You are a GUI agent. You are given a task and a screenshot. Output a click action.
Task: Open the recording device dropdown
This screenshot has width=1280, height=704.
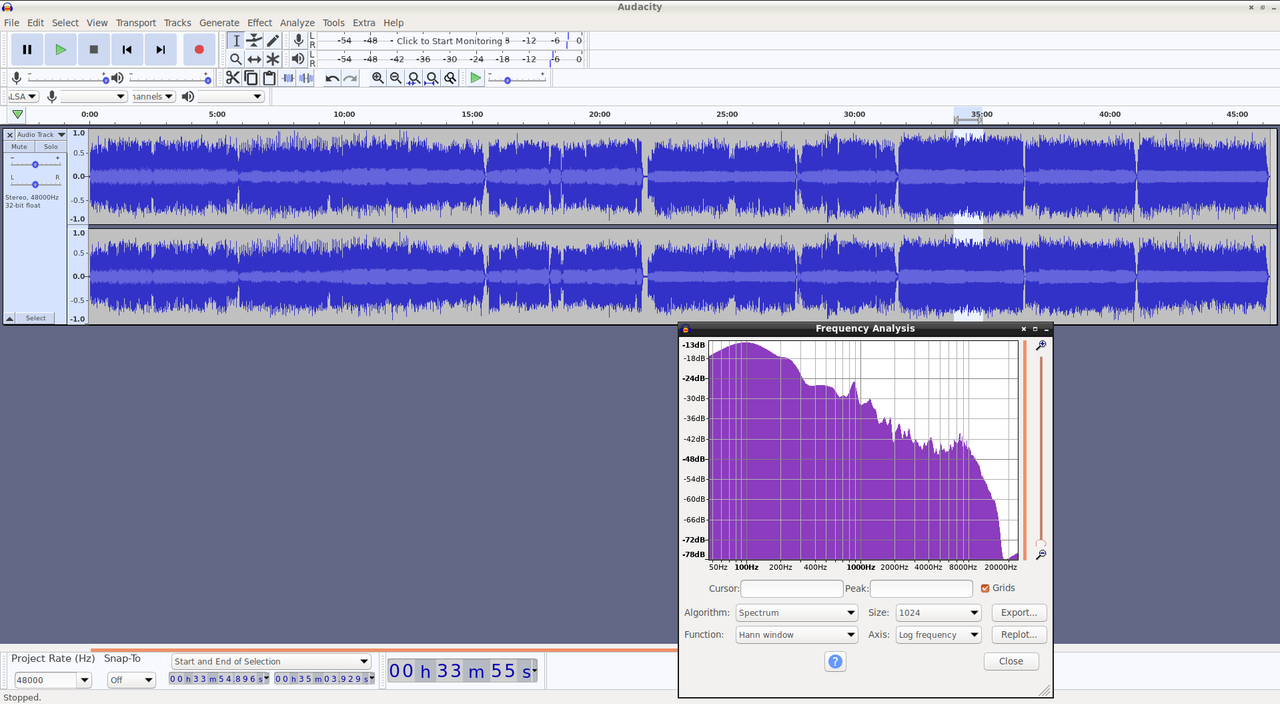[94, 96]
